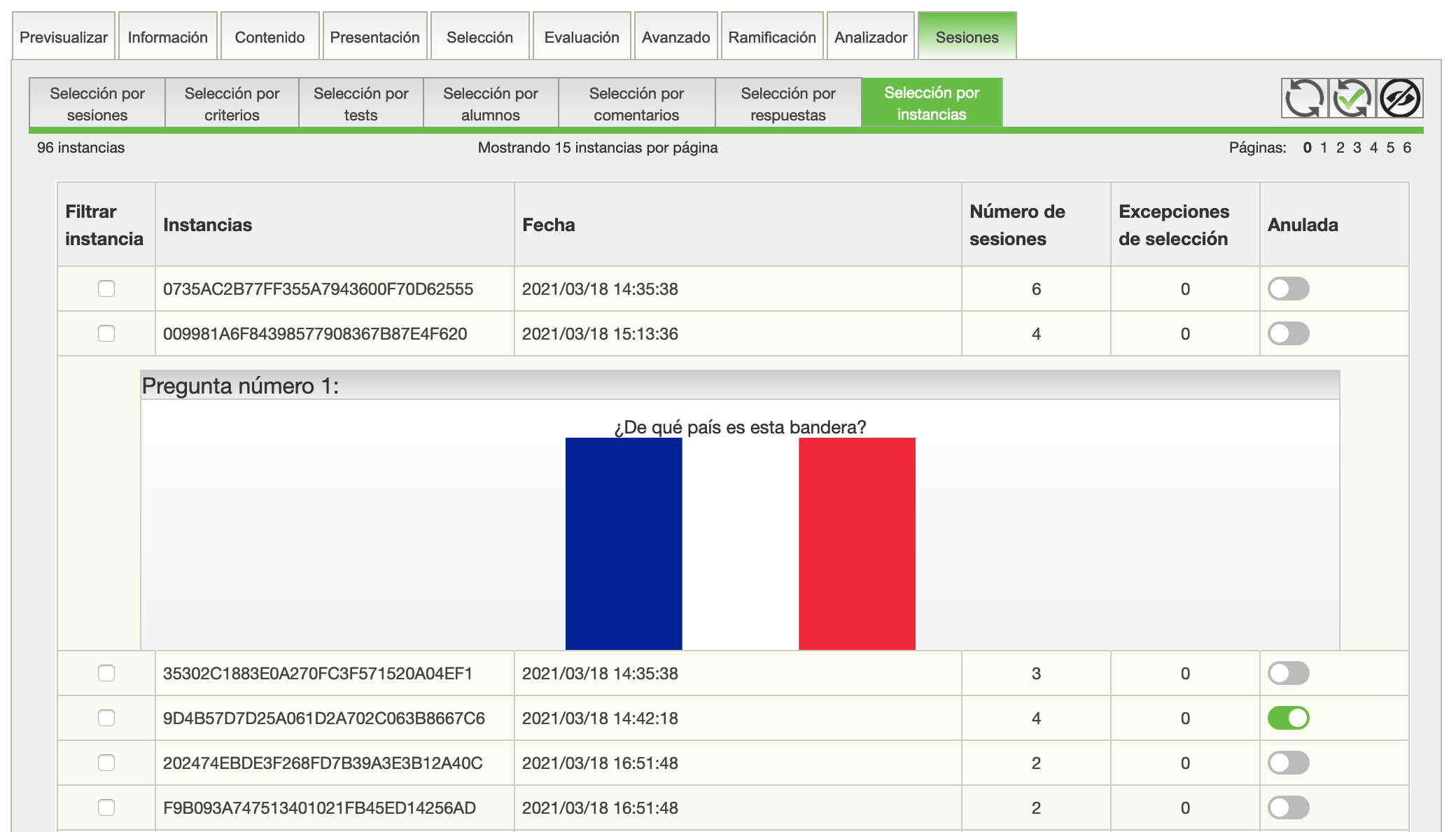Click instance ID 202474EBDE3F268FD7B39A3E3B12A40C

[x=323, y=763]
